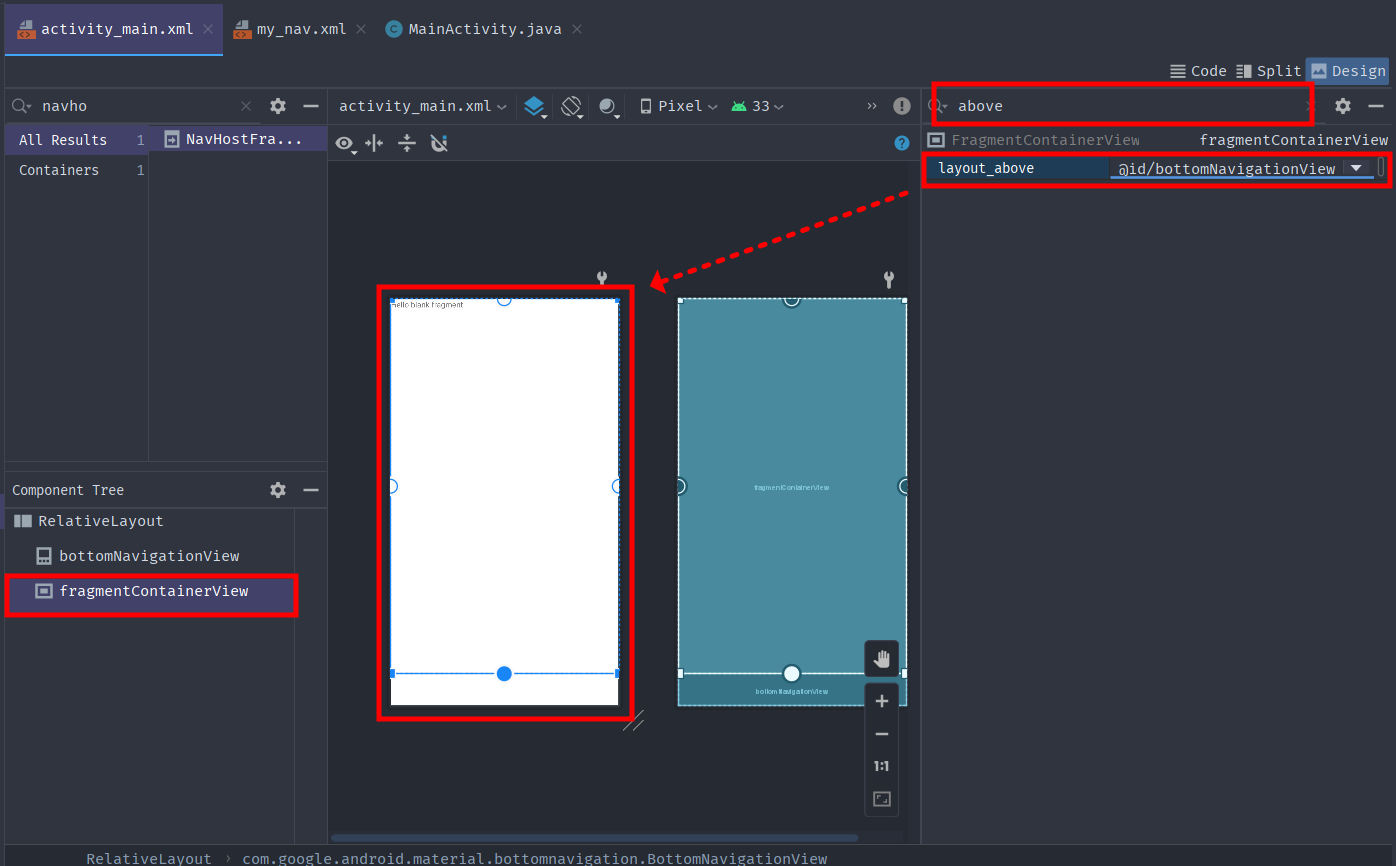Screen dimensions: 1396x866
Task: Click the fragmentContainerView id in Attributes header
Action: 1294,140
